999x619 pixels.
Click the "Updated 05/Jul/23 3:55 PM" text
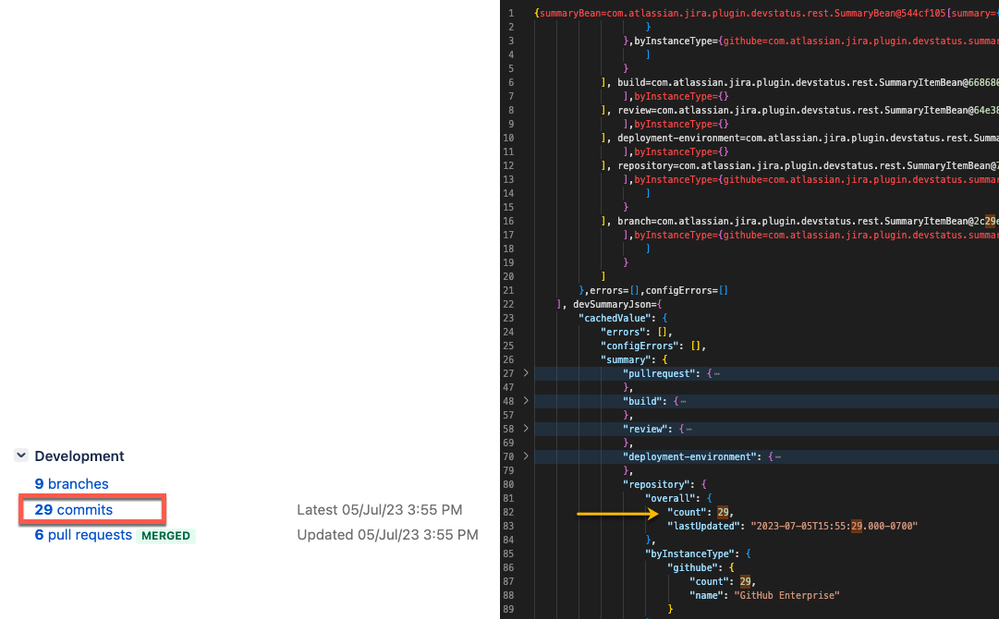pos(387,535)
